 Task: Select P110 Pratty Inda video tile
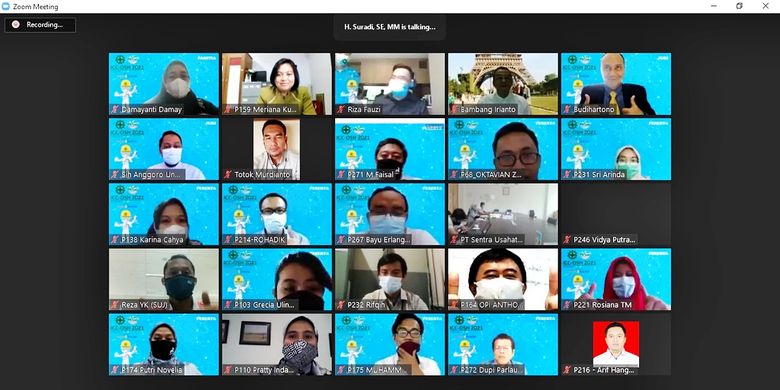pyautogui.click(x=277, y=344)
